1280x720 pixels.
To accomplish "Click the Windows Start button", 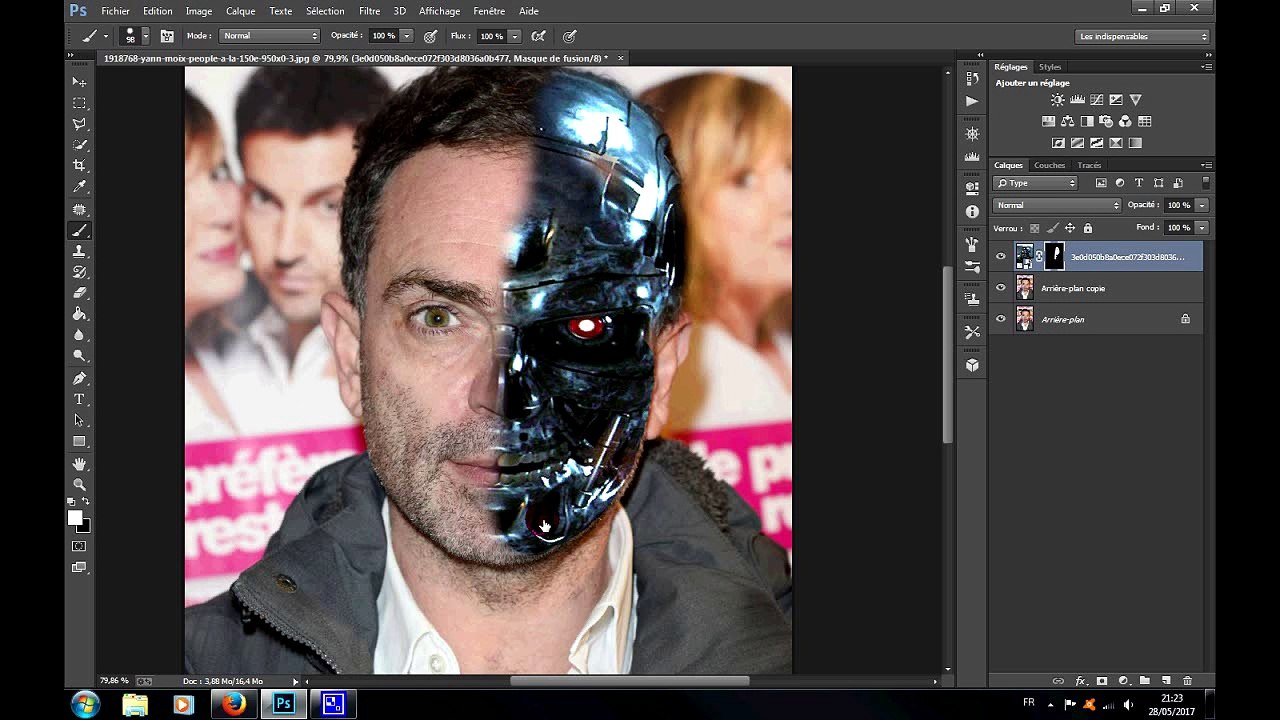I will pyautogui.click(x=85, y=704).
